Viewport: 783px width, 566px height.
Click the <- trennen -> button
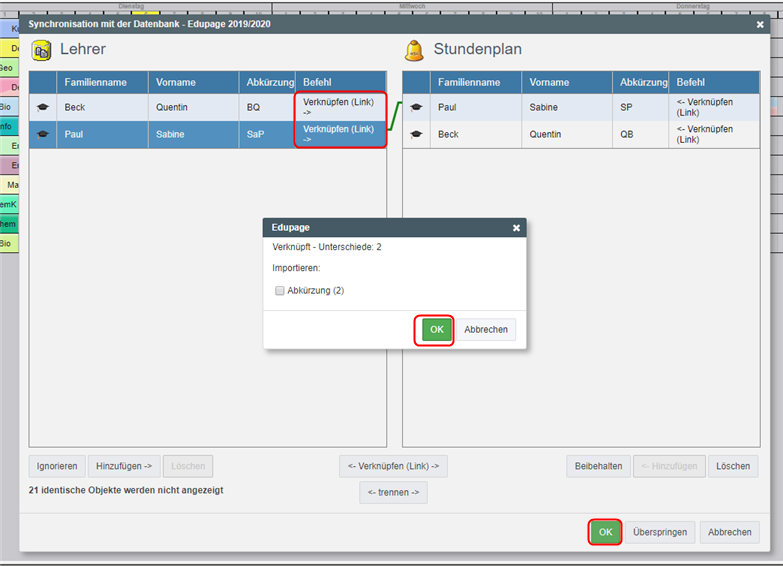click(393, 493)
